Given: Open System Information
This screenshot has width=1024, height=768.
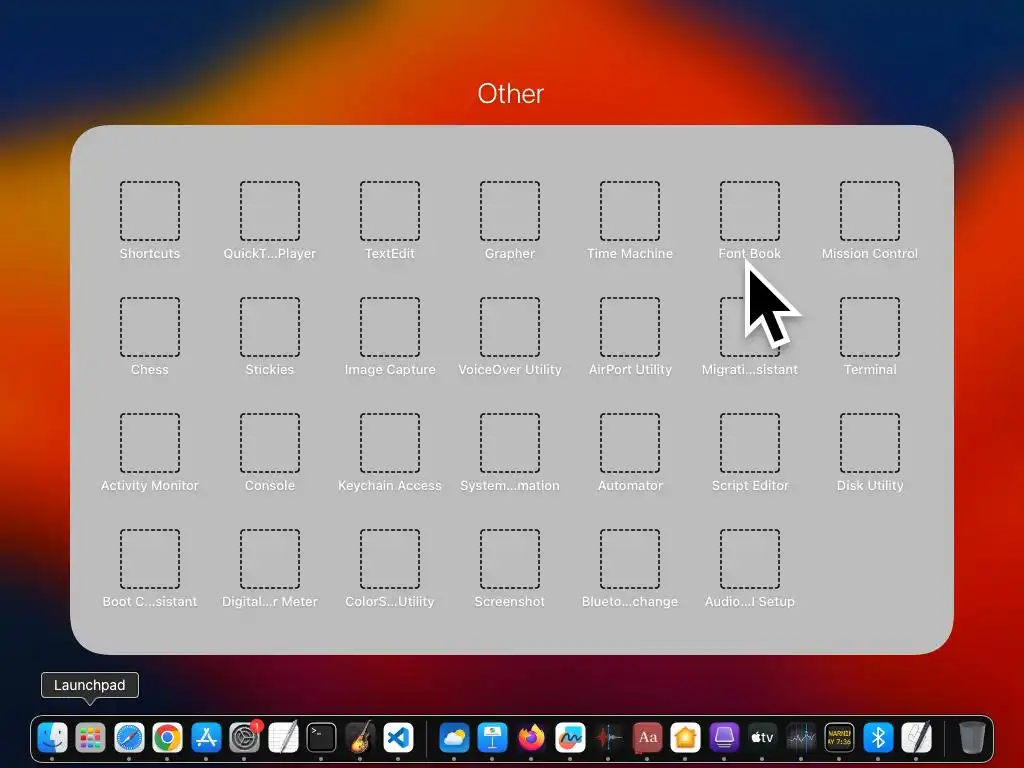Looking at the screenshot, I should coord(510,443).
